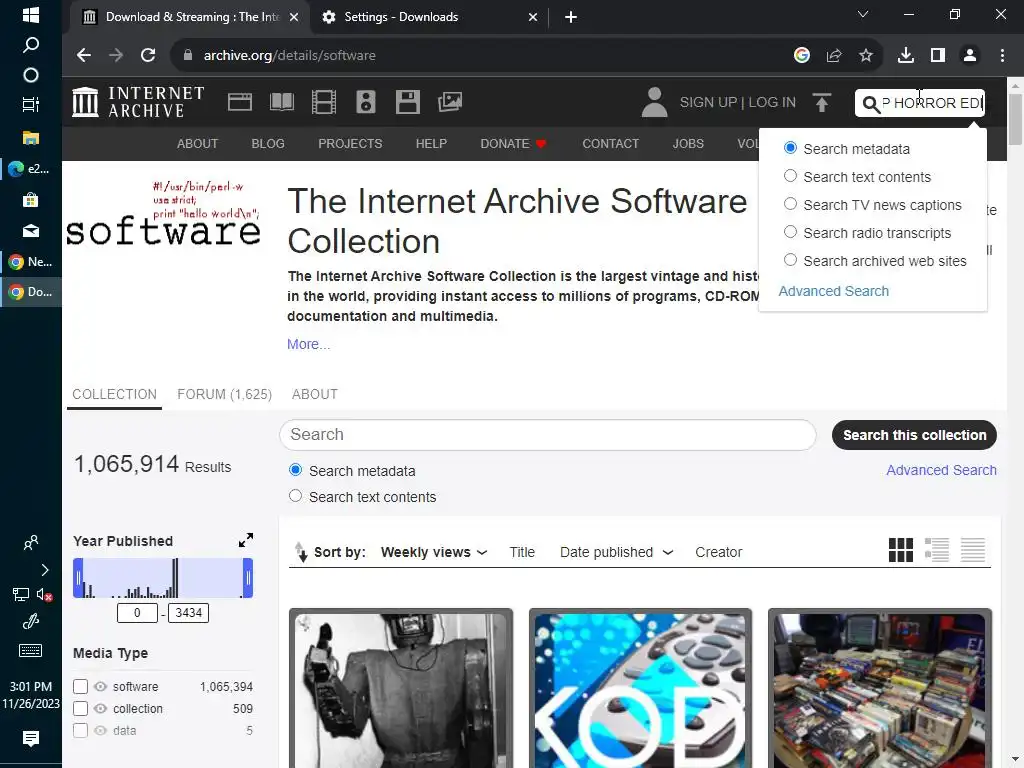Open HELP in top navigation
The image size is (1024, 768).
coord(431,144)
